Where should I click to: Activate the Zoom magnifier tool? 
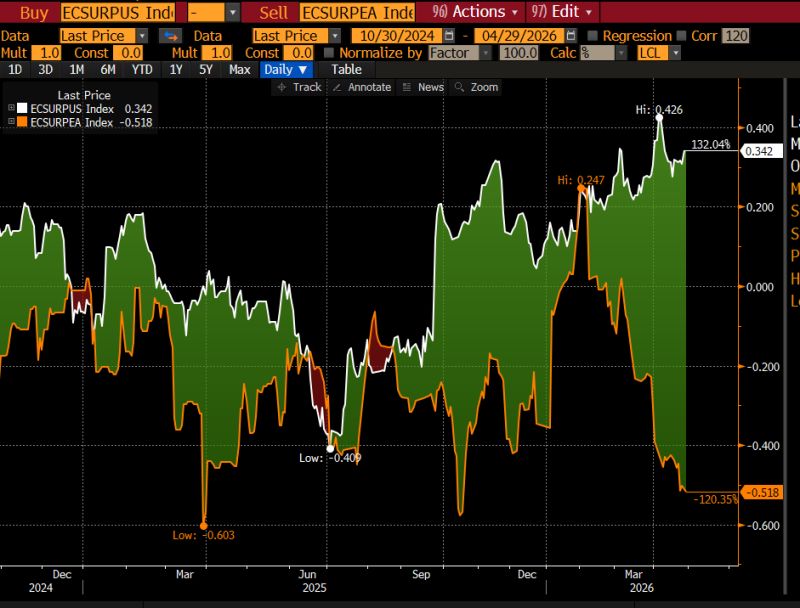coord(477,87)
